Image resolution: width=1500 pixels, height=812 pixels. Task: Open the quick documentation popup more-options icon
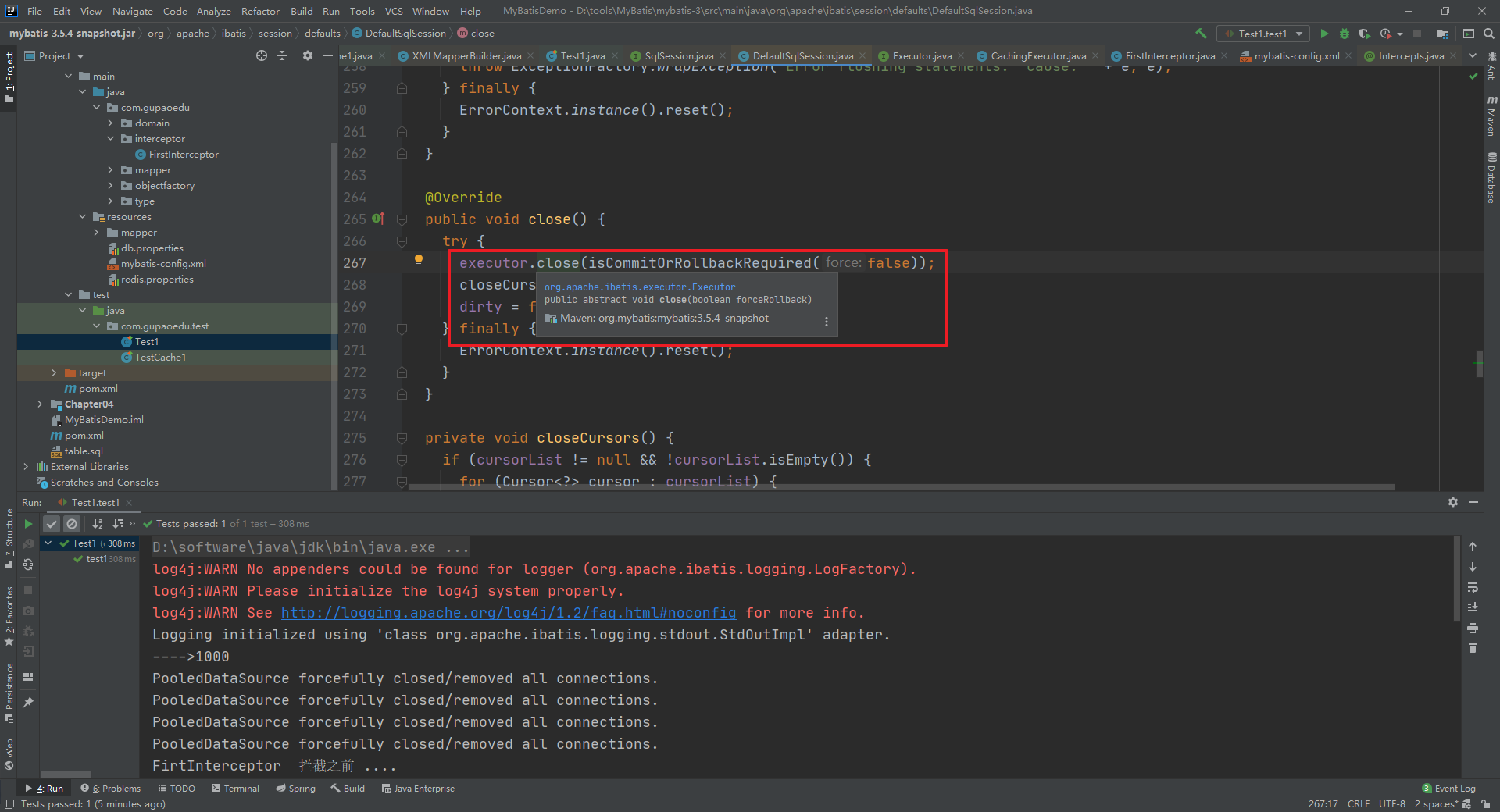pos(827,322)
